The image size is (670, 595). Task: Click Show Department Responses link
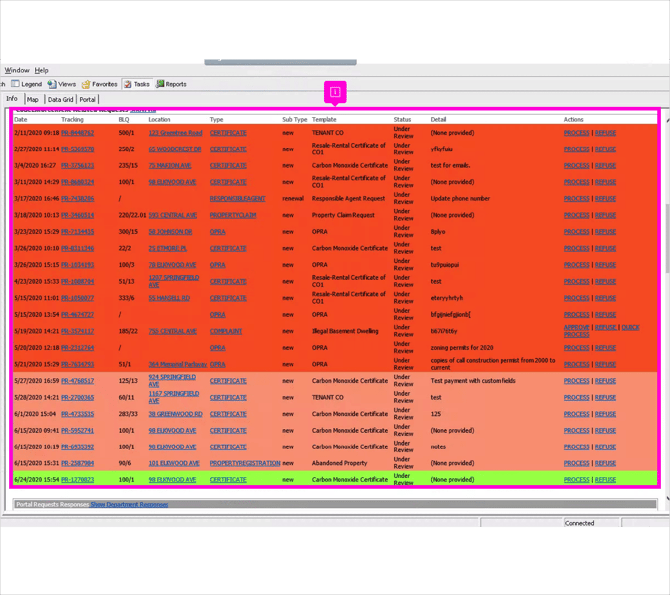129,505
